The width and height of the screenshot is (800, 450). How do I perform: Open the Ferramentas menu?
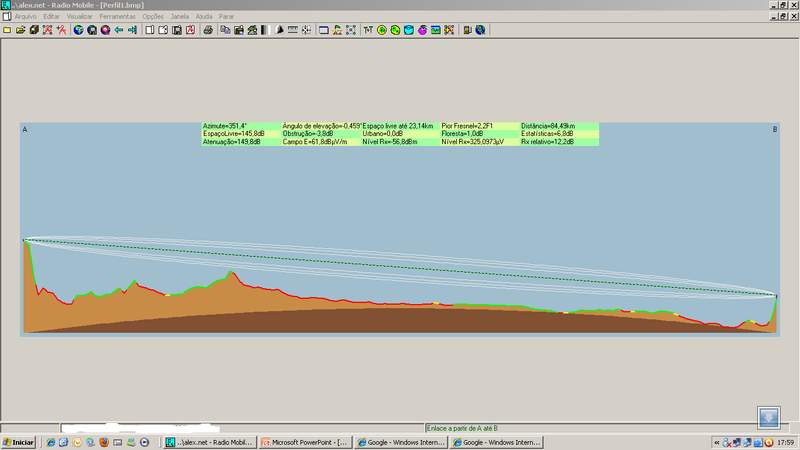coord(118,17)
